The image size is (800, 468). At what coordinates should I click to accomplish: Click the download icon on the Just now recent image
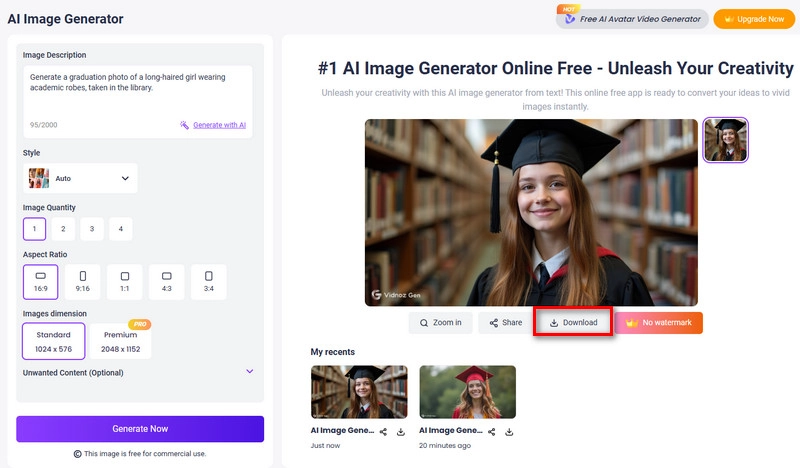point(401,432)
